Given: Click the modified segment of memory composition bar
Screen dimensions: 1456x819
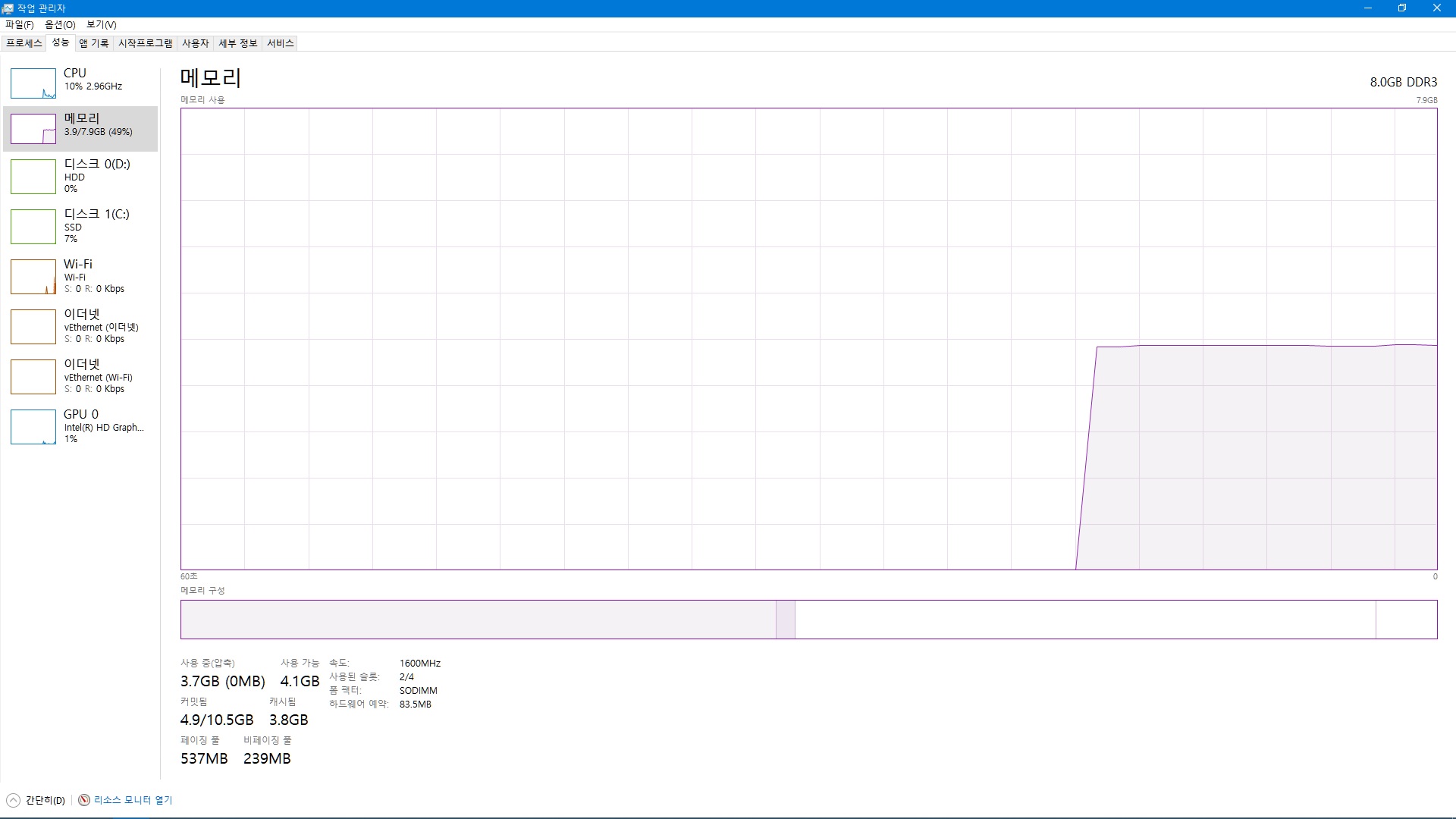Looking at the screenshot, I should 786,620.
